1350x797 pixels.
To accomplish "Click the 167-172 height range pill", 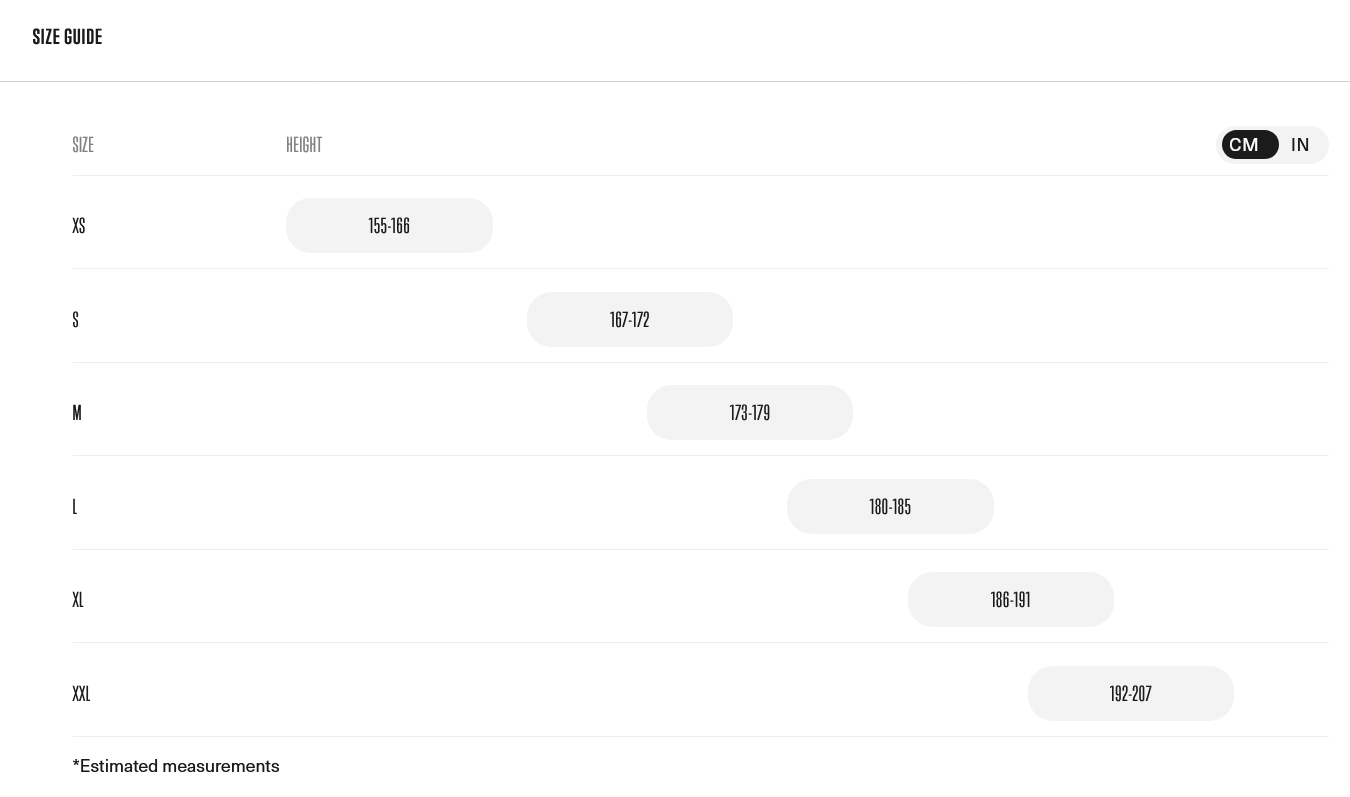I will click(x=630, y=320).
